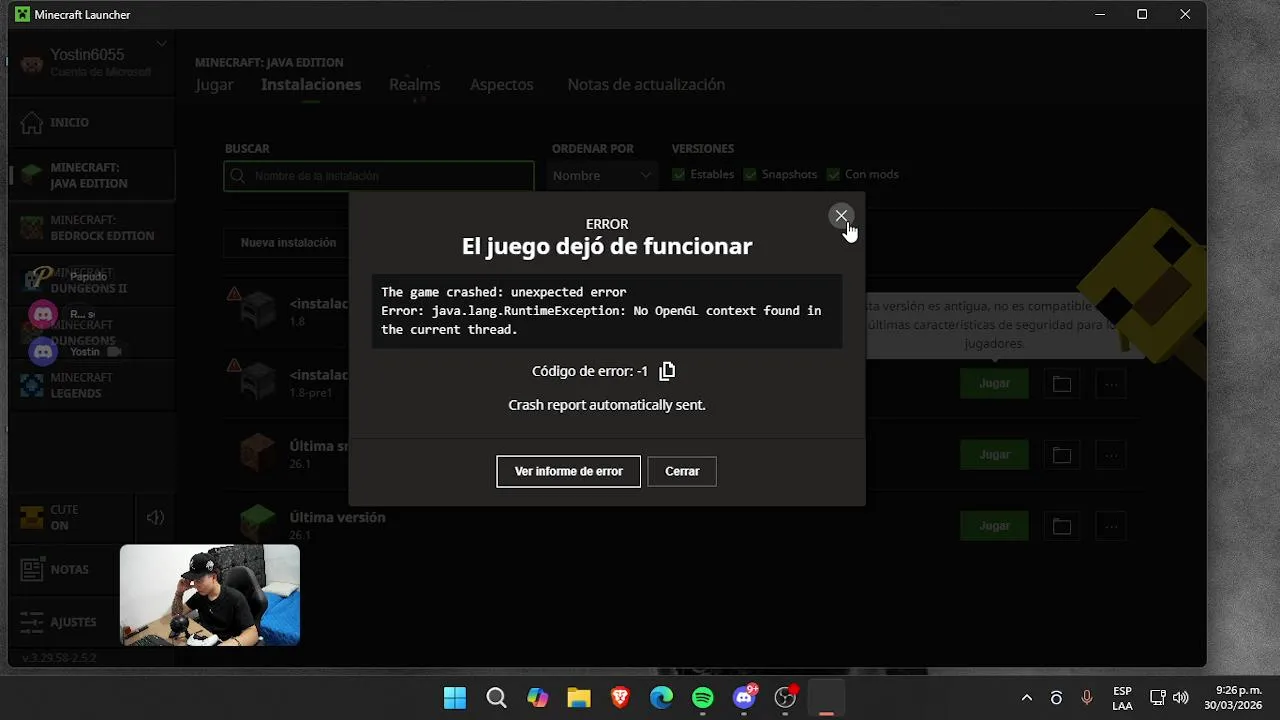
Task: Open more options for the Última versión row
Action: pos(1111,526)
